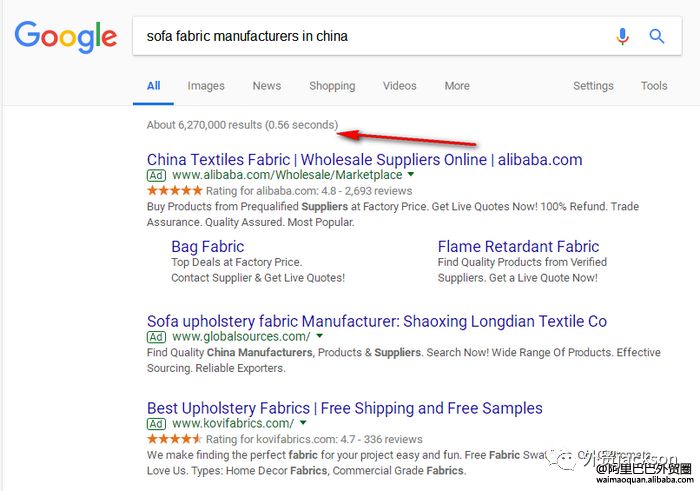Click the Ad badge beside www.alibaba.com
The width and height of the screenshot is (700, 491).
point(156,175)
